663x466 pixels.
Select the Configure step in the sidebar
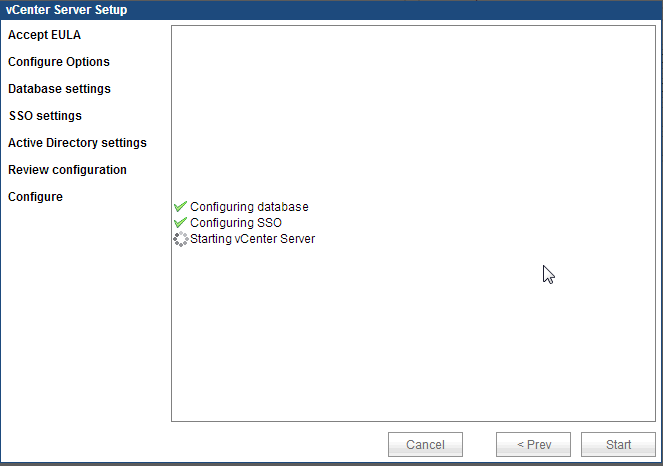pyautogui.click(x=35, y=197)
